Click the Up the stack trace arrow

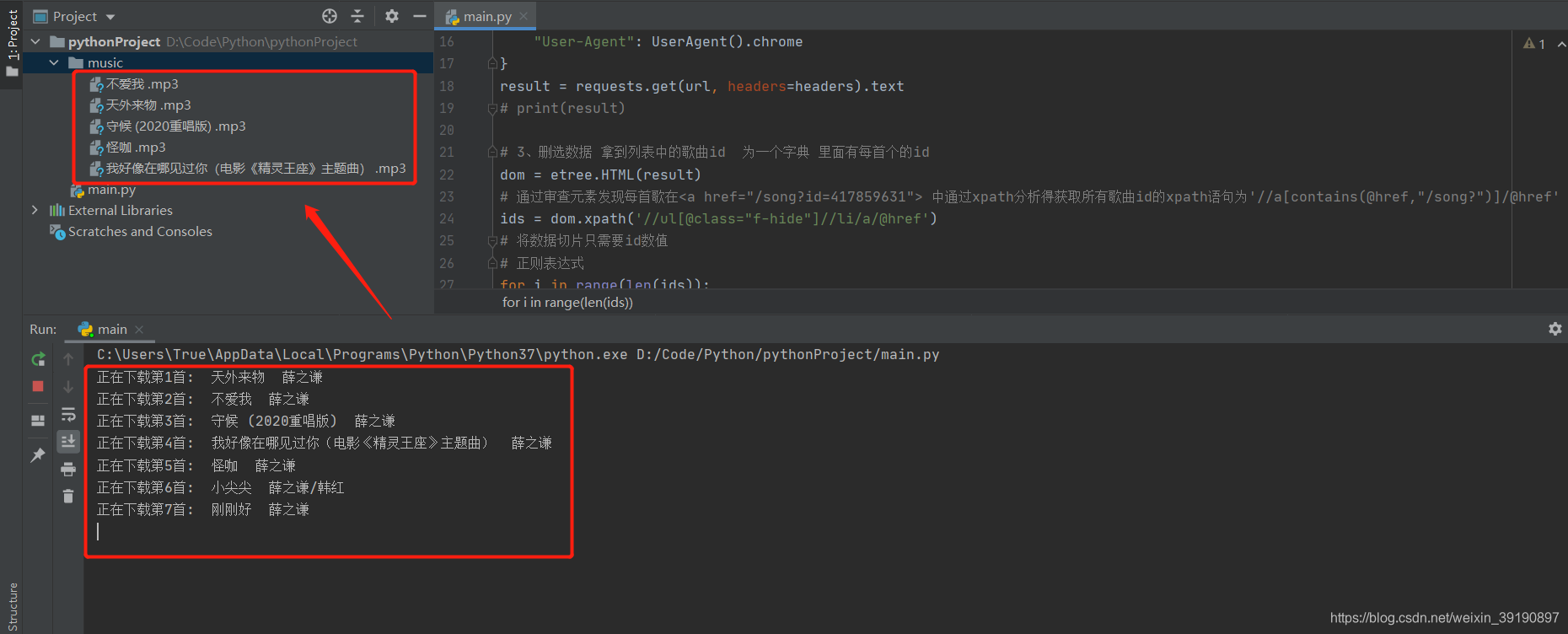68,359
